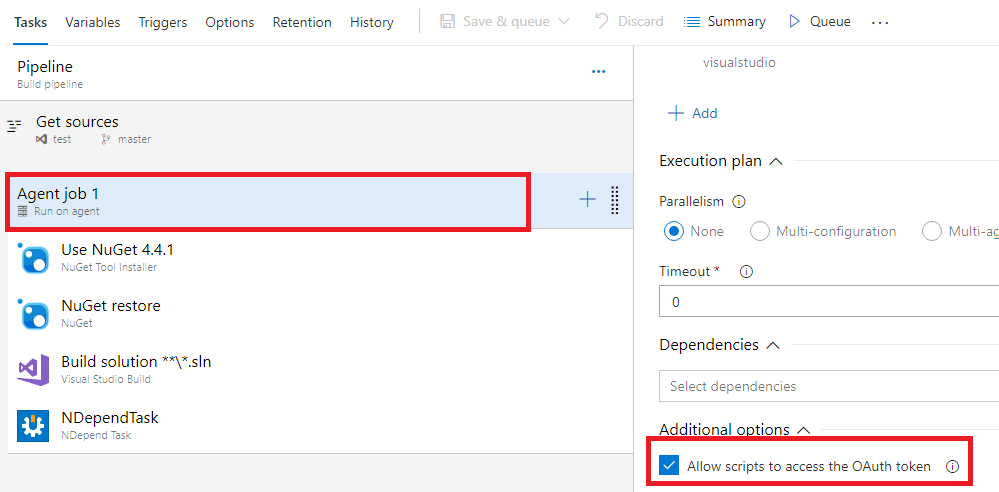
Task: Open the Triggers tab
Action: [162, 22]
